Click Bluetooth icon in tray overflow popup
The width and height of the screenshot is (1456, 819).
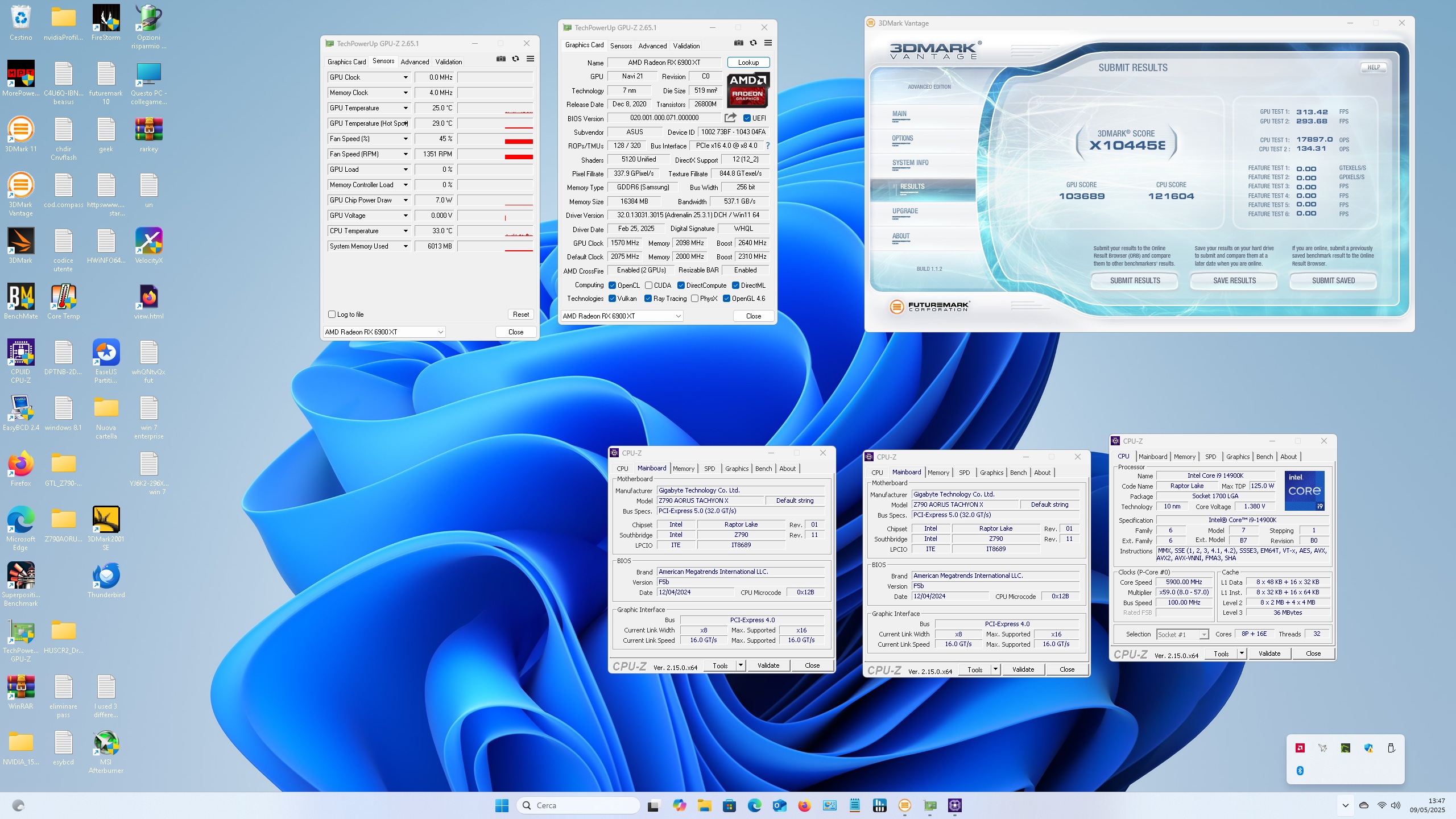click(x=1300, y=771)
